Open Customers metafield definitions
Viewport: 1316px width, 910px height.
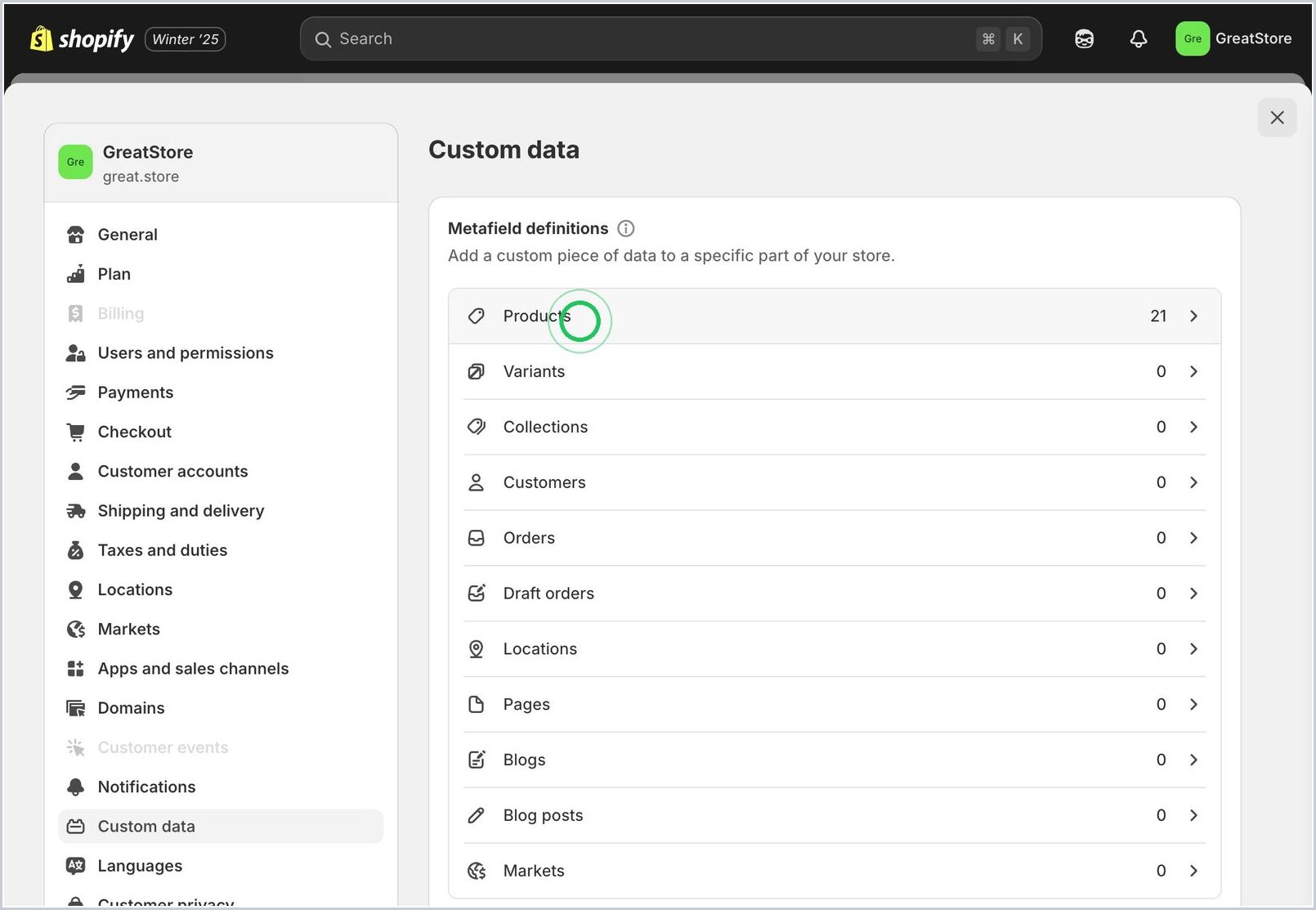[x=835, y=482]
